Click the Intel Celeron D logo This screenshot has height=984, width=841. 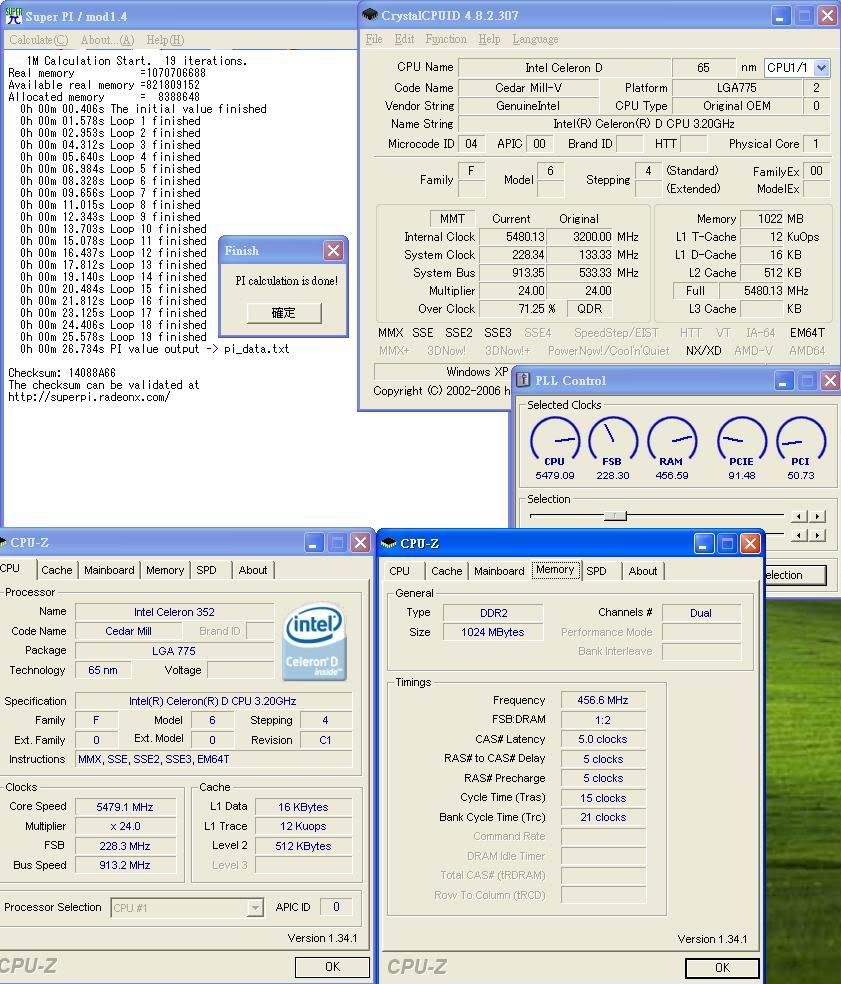pyautogui.click(x=314, y=642)
